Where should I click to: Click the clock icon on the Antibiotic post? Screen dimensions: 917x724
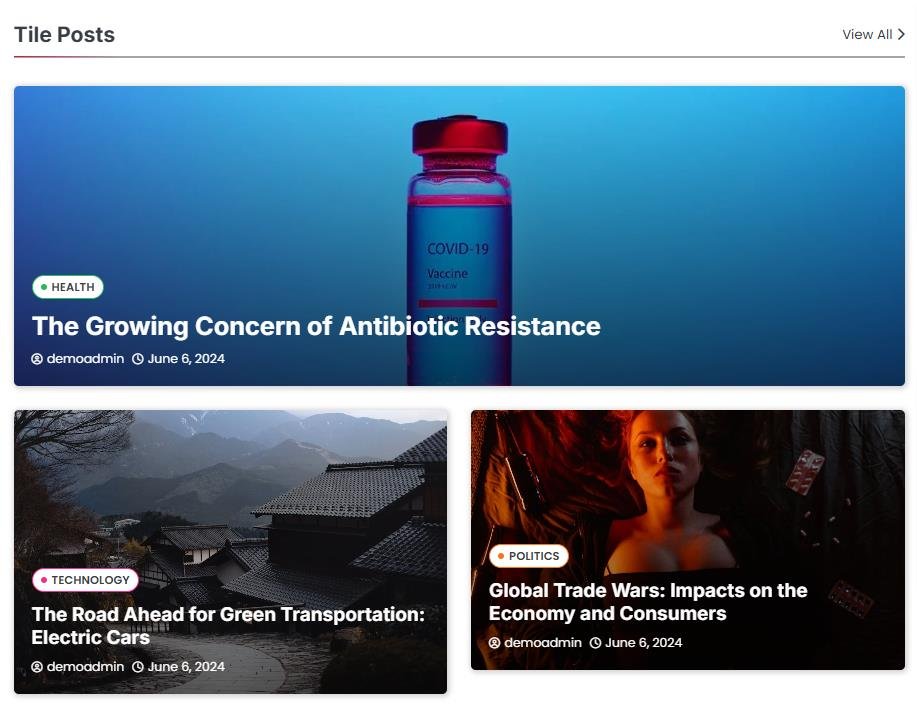pyautogui.click(x=138, y=359)
